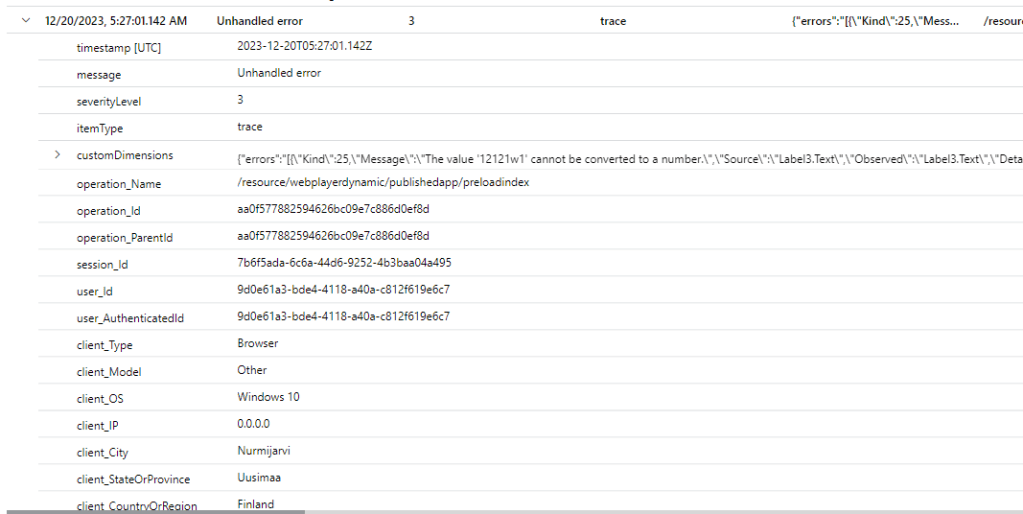This screenshot has height=514, width=1023.
Task: Select the /resource/webplayerdynamic operation_Name value
Action: click(383, 183)
